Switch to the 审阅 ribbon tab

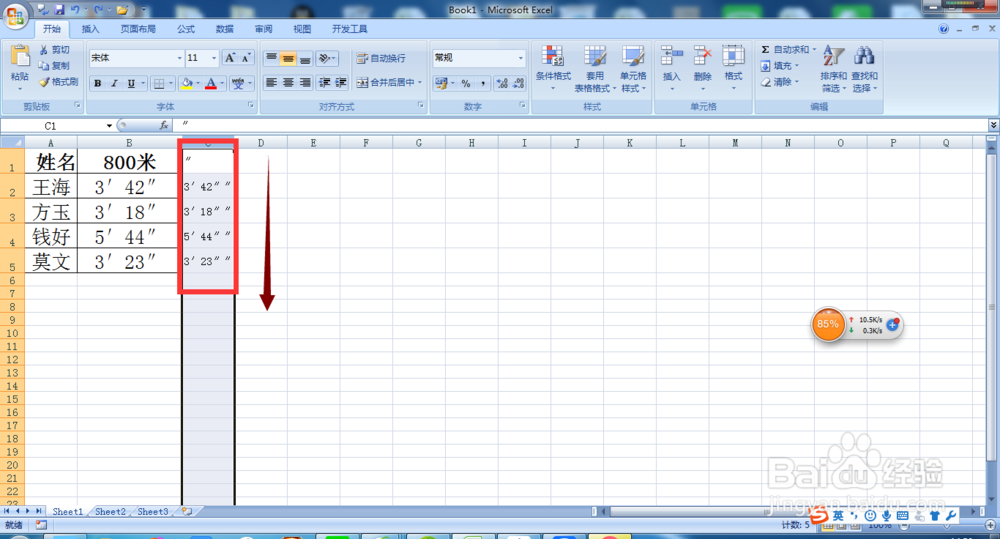pos(263,29)
